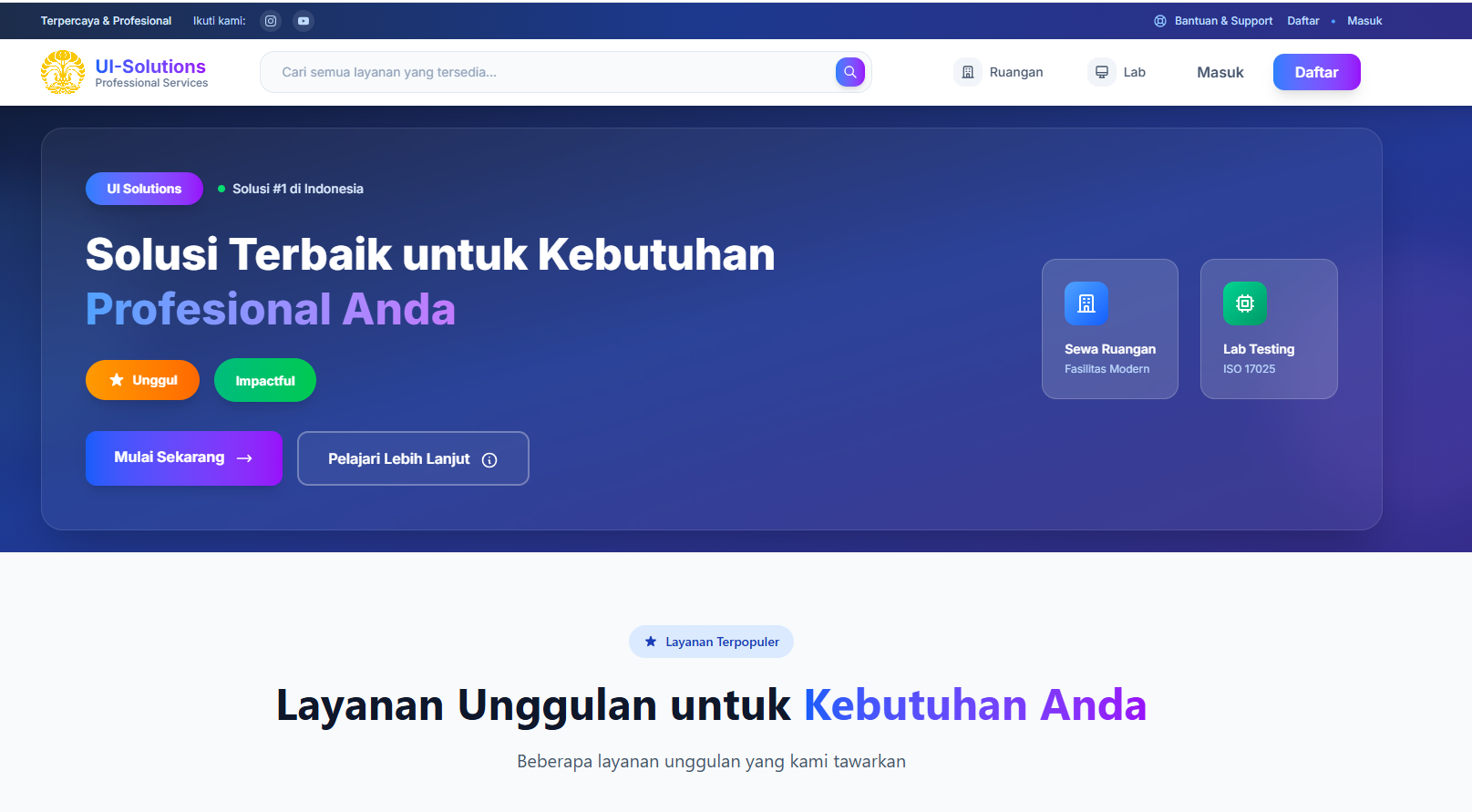The width and height of the screenshot is (1472, 812).
Task: Open the YouTube icon in top bar
Action: [304, 21]
